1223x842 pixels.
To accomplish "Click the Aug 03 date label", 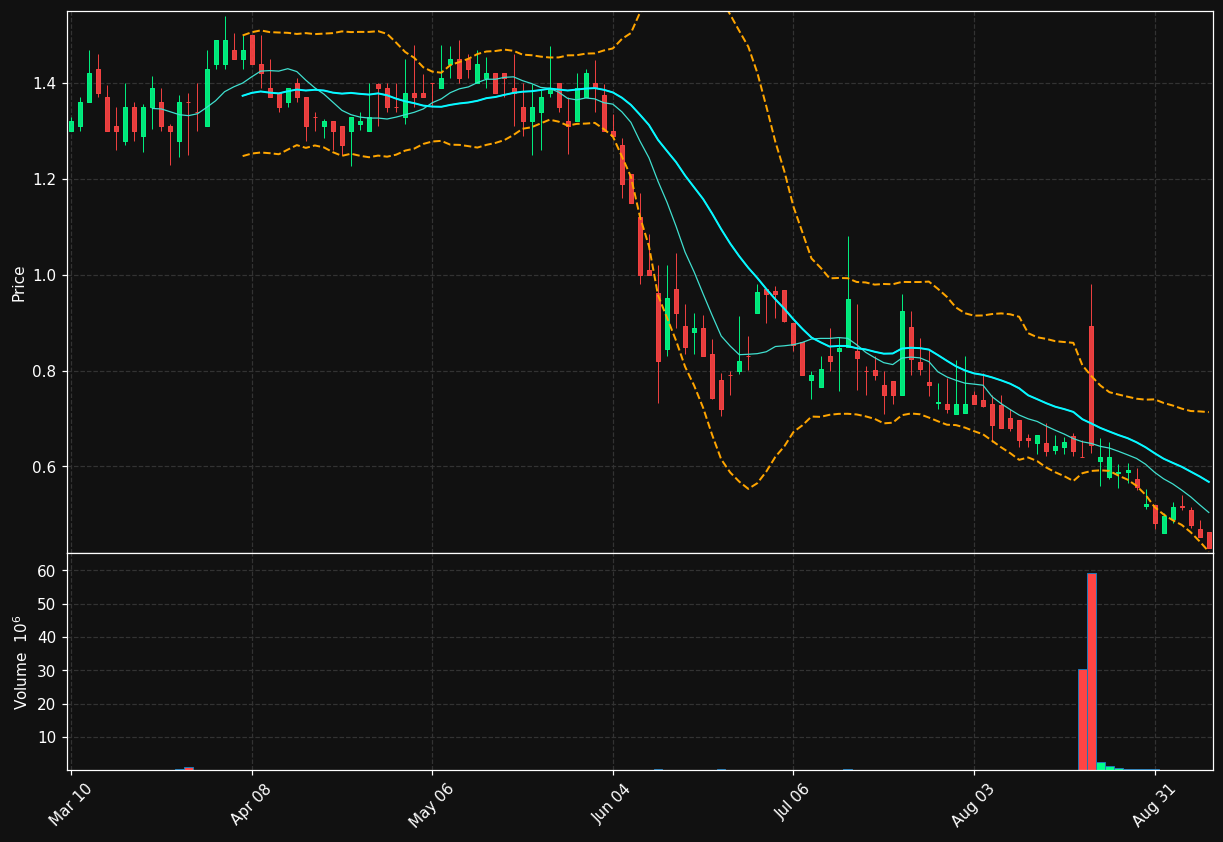I will pyautogui.click(x=973, y=803).
